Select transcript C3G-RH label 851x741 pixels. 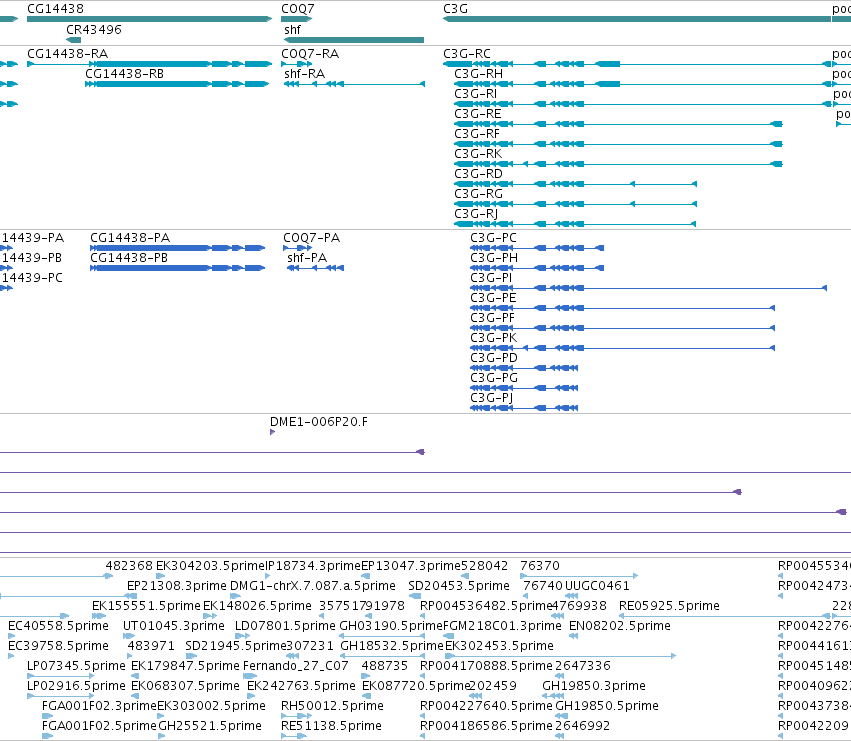479,74
